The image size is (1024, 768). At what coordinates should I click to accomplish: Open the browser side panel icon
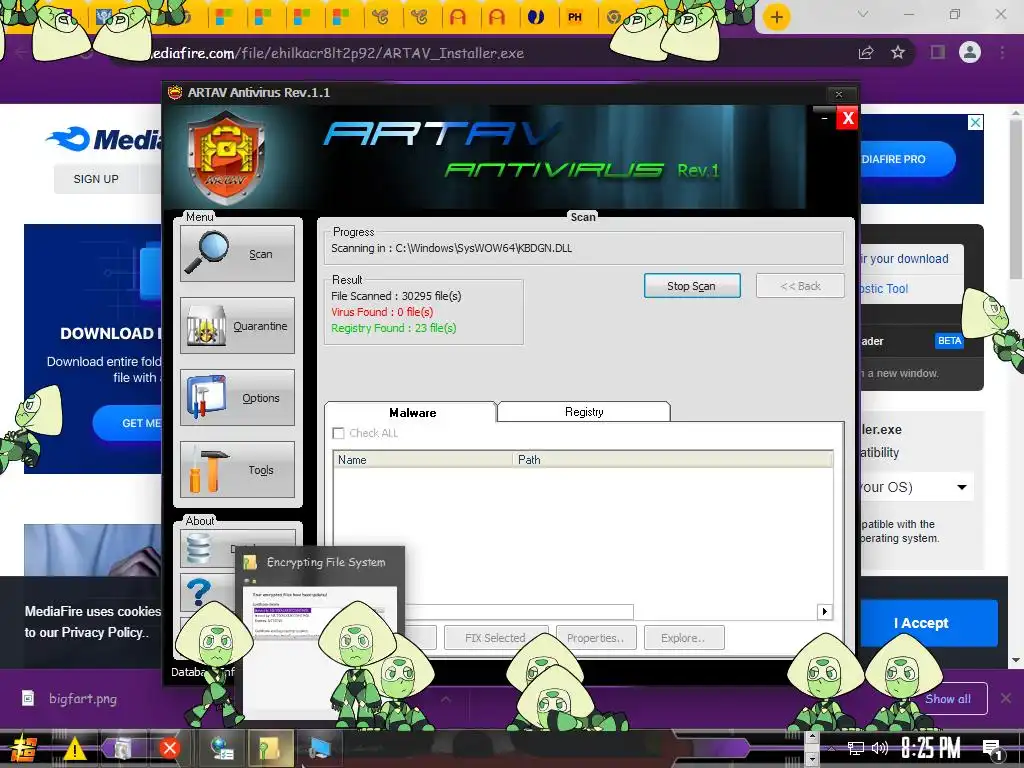coord(938,52)
